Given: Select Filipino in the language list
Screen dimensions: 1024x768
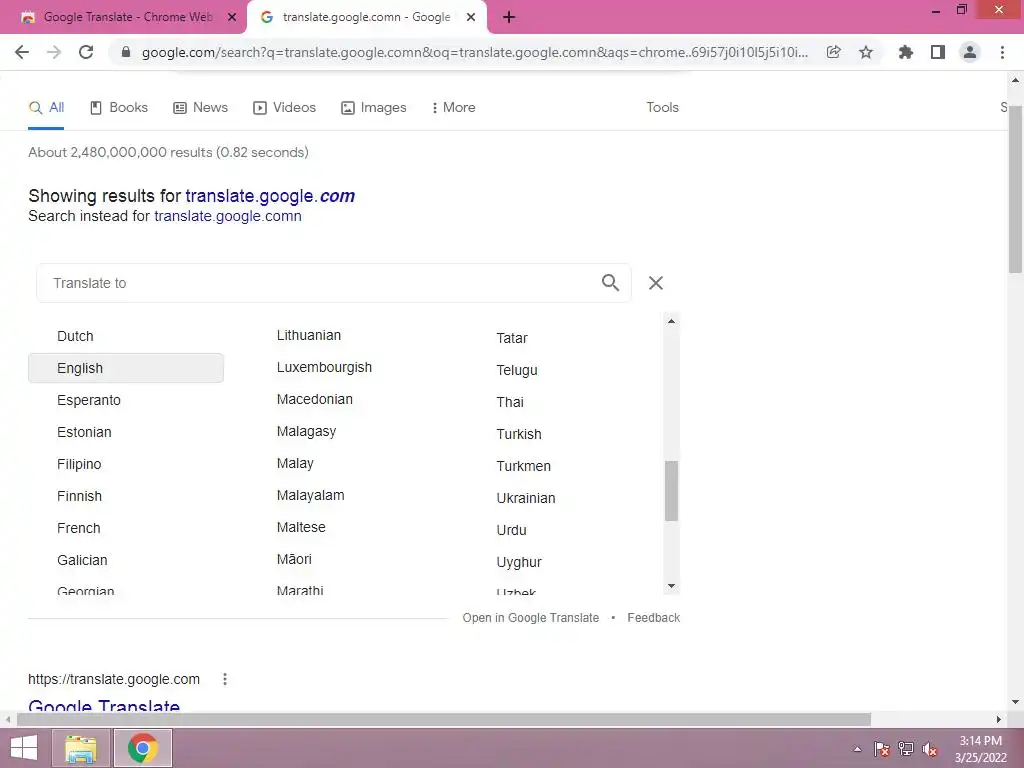Looking at the screenshot, I should 79,464.
